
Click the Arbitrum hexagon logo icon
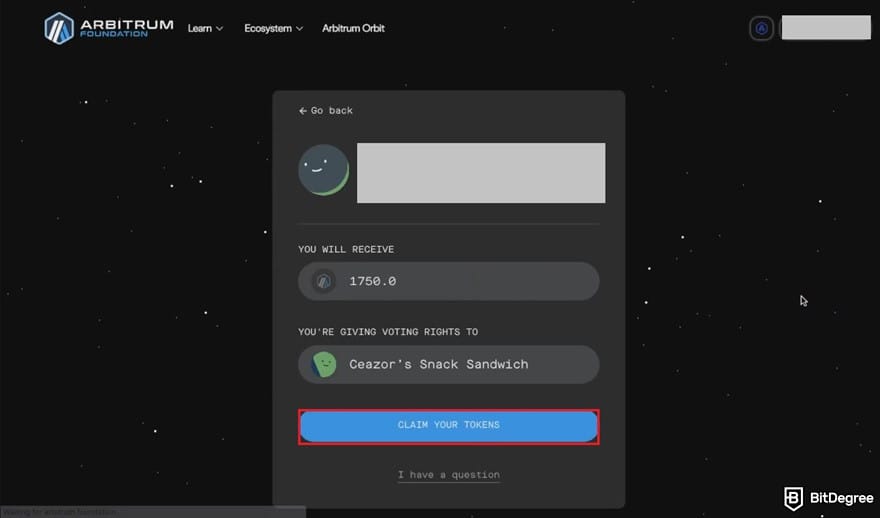(59, 28)
